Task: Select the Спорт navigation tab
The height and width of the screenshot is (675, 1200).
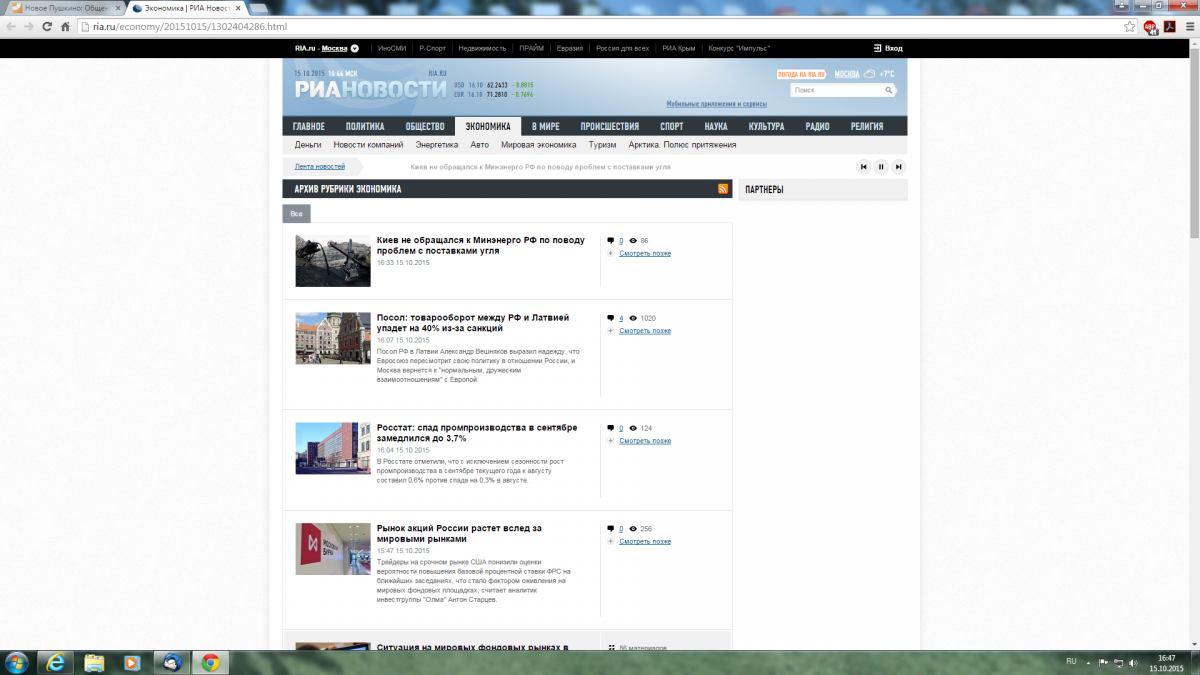Action: pos(671,126)
